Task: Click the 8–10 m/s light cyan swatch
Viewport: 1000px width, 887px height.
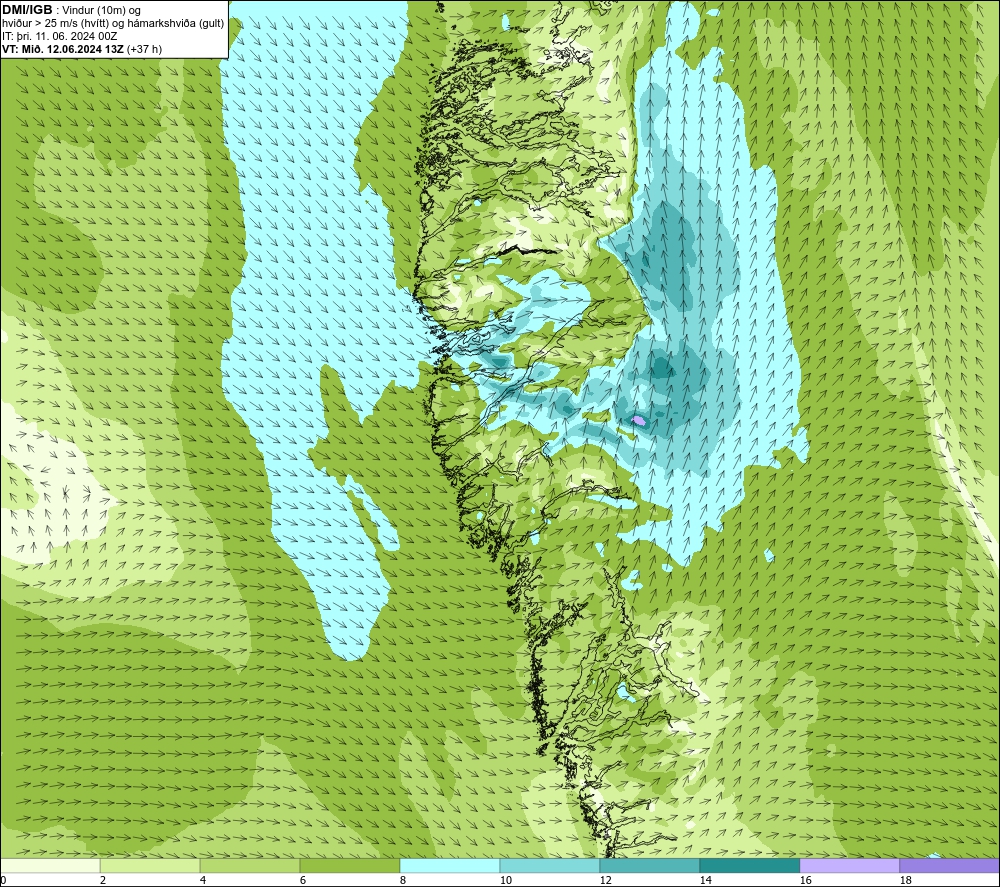Action: [x=450, y=865]
